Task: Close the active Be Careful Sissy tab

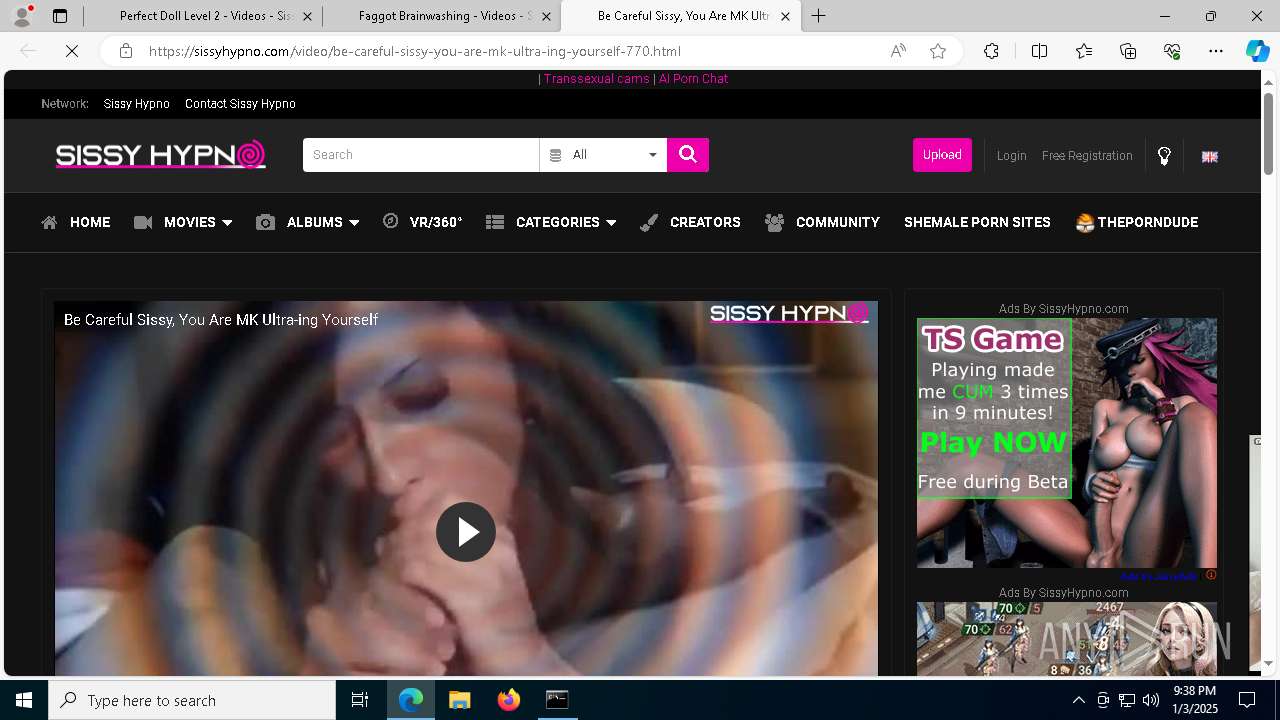Action: [x=785, y=16]
